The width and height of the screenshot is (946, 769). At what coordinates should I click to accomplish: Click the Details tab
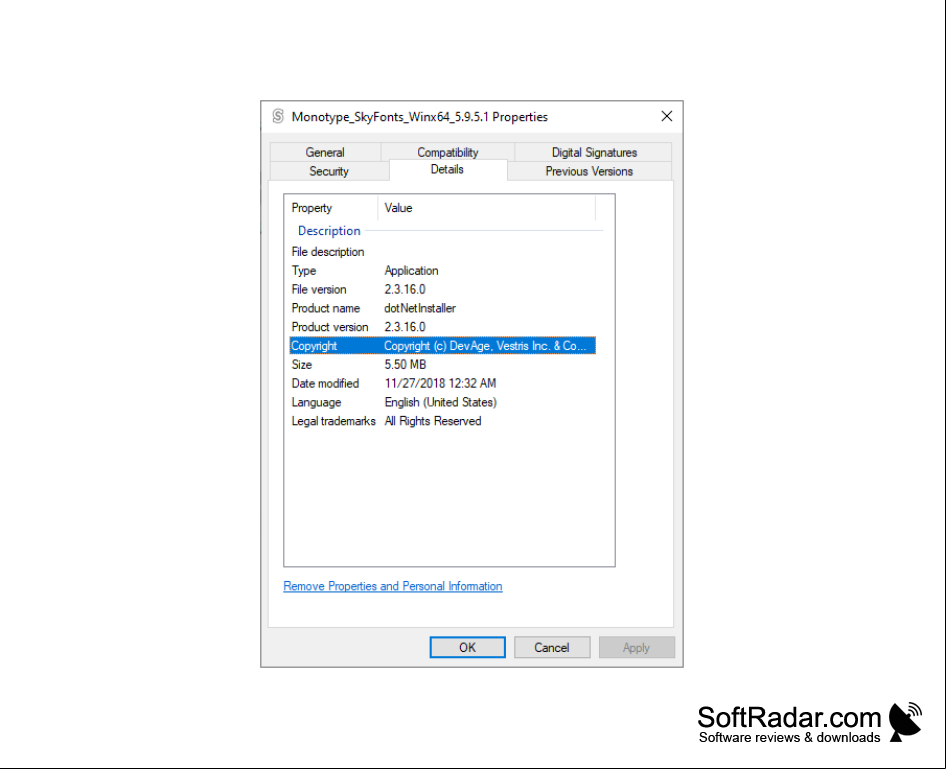[x=447, y=169]
